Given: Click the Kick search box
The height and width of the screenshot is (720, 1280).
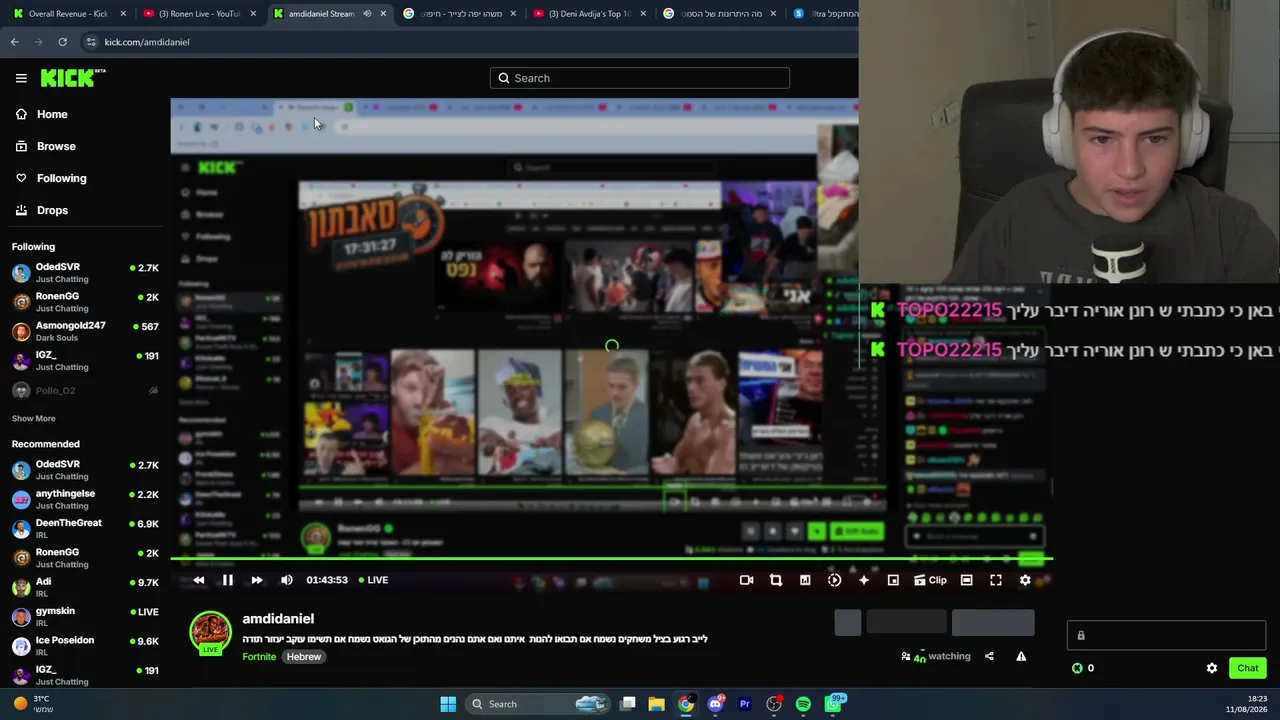Looking at the screenshot, I should pyautogui.click(x=640, y=78).
